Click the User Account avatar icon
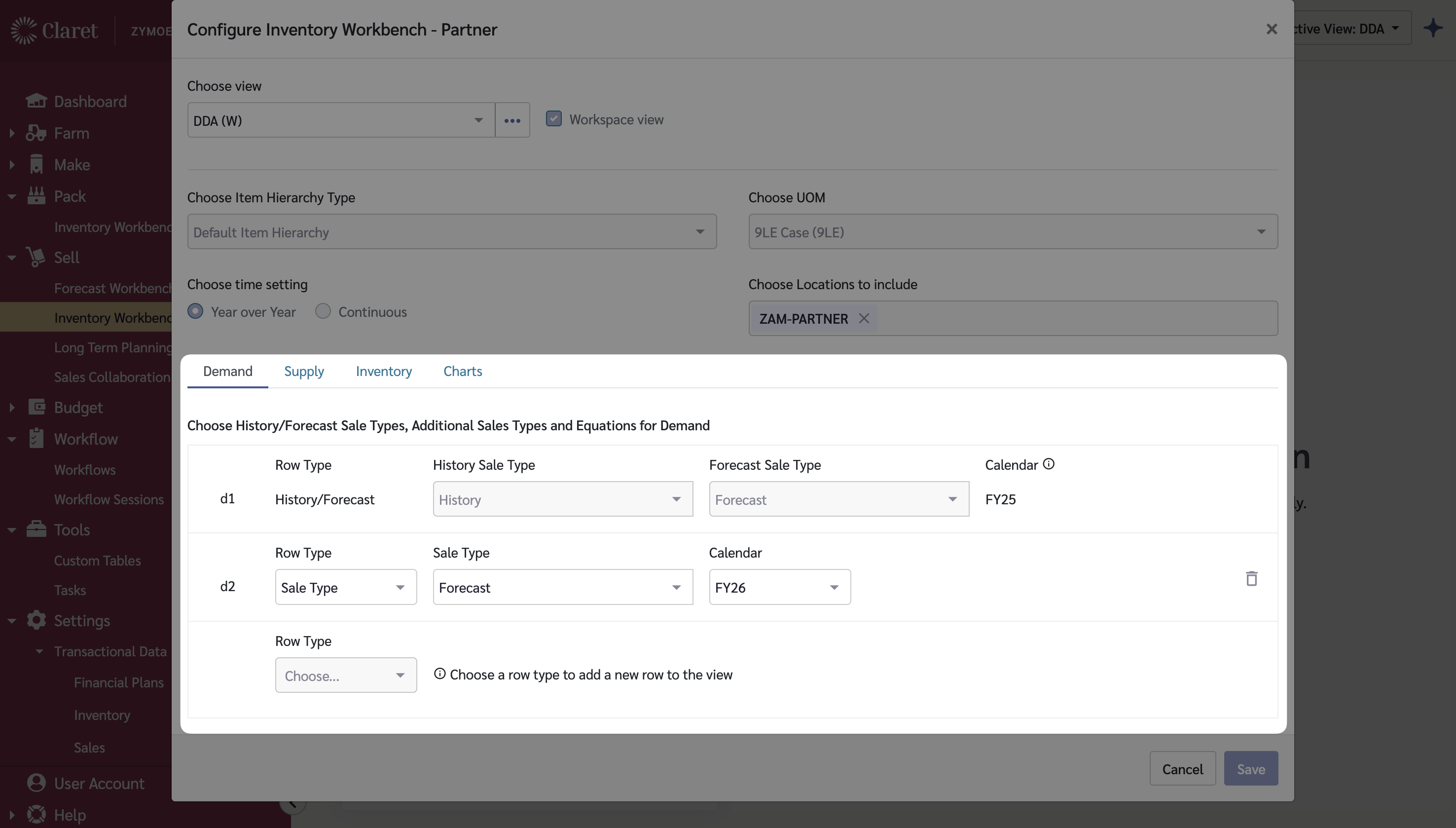Screen dimensions: 1456x828 [36, 783]
